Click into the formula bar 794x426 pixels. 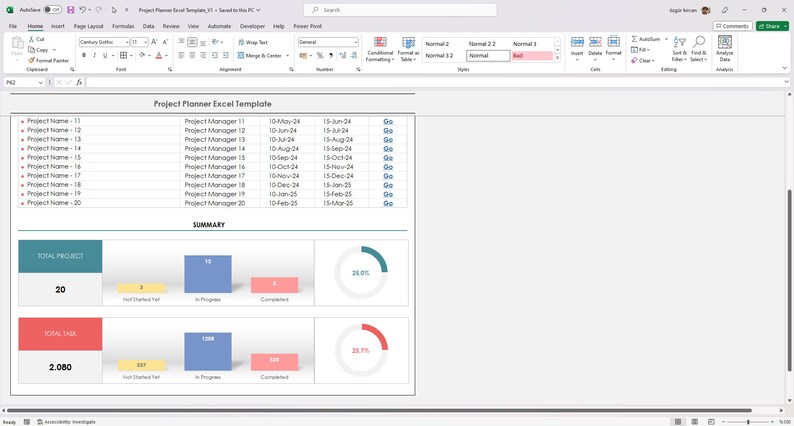tap(435, 82)
